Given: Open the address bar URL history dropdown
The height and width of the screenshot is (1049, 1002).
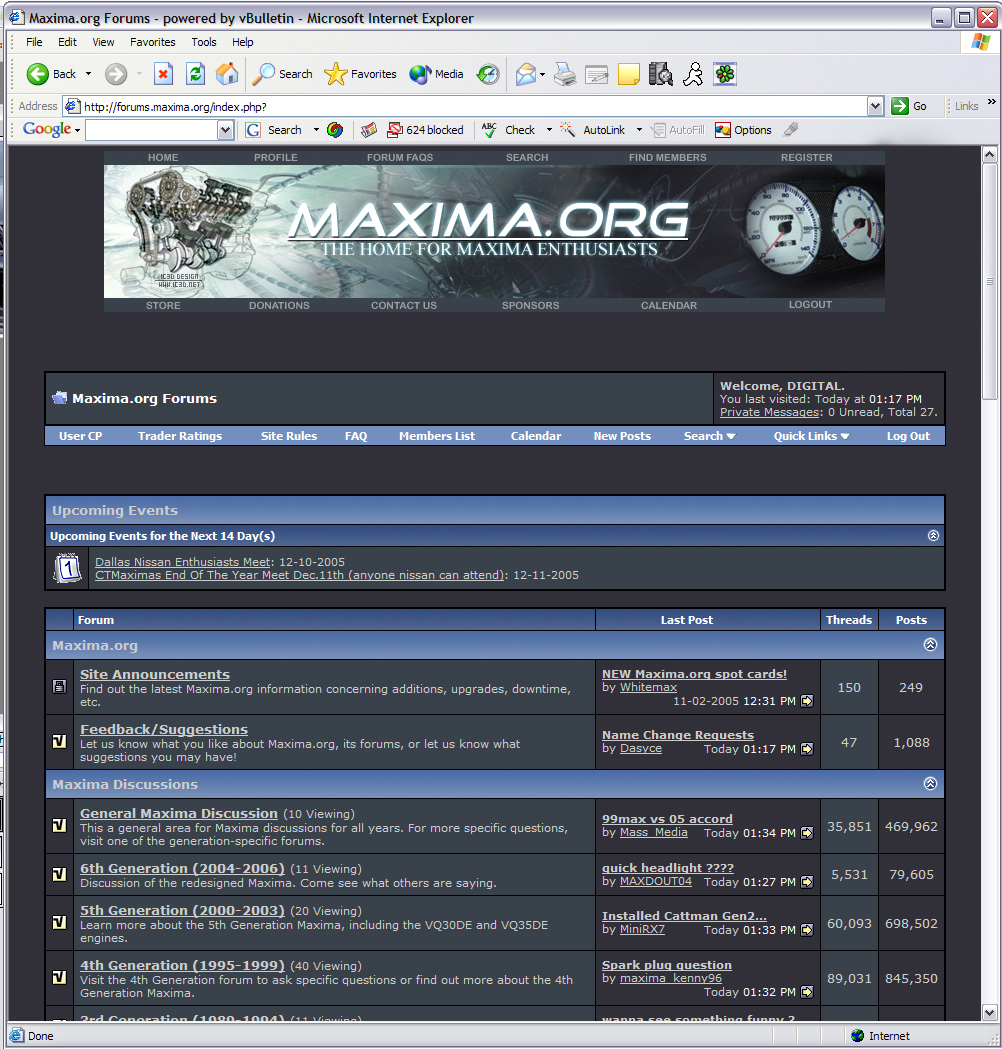Looking at the screenshot, I should tap(876, 106).
